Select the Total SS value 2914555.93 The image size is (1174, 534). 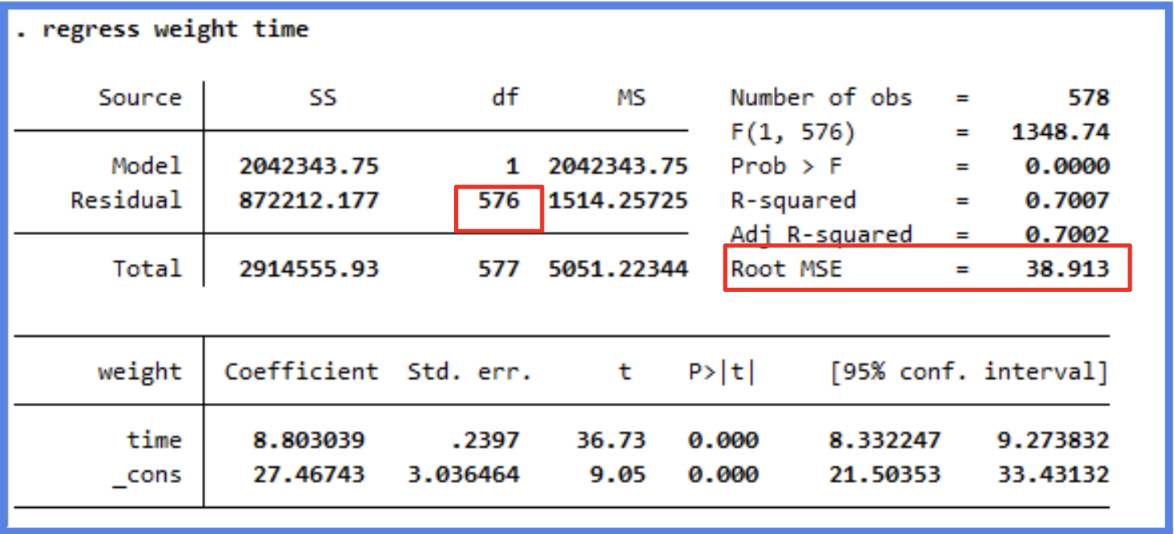[x=309, y=268]
